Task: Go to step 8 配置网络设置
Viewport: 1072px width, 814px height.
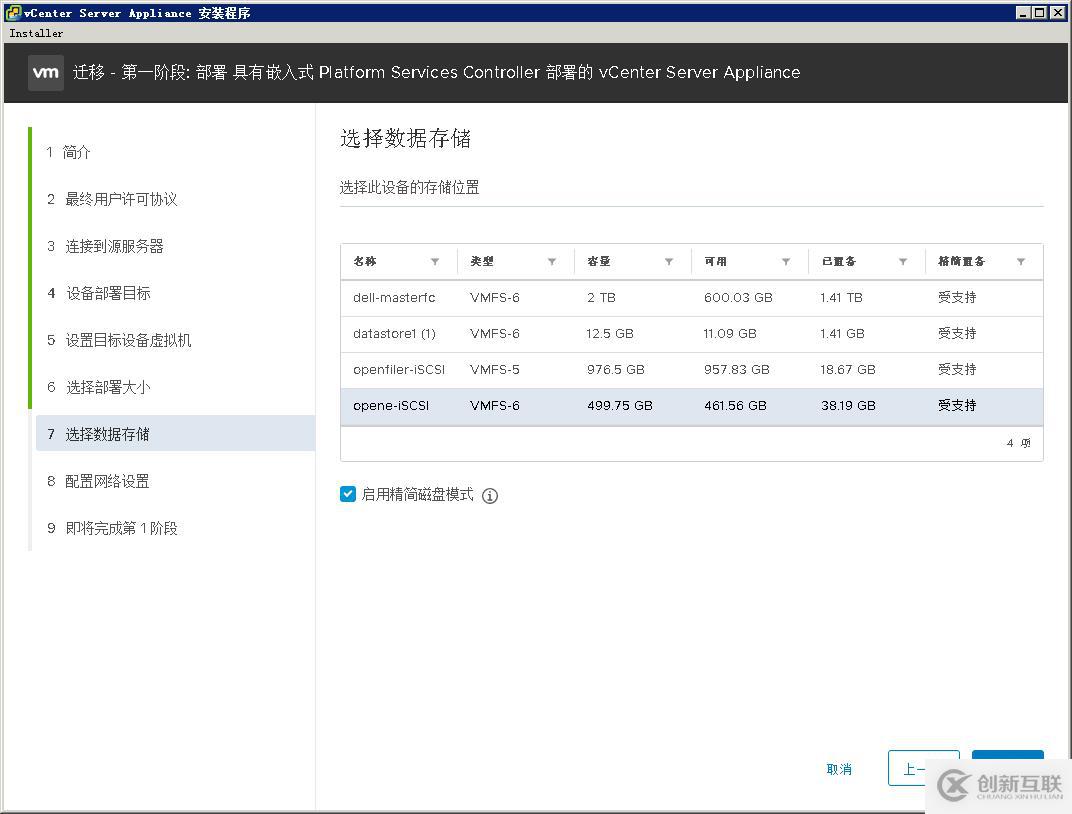Action: (x=98, y=481)
